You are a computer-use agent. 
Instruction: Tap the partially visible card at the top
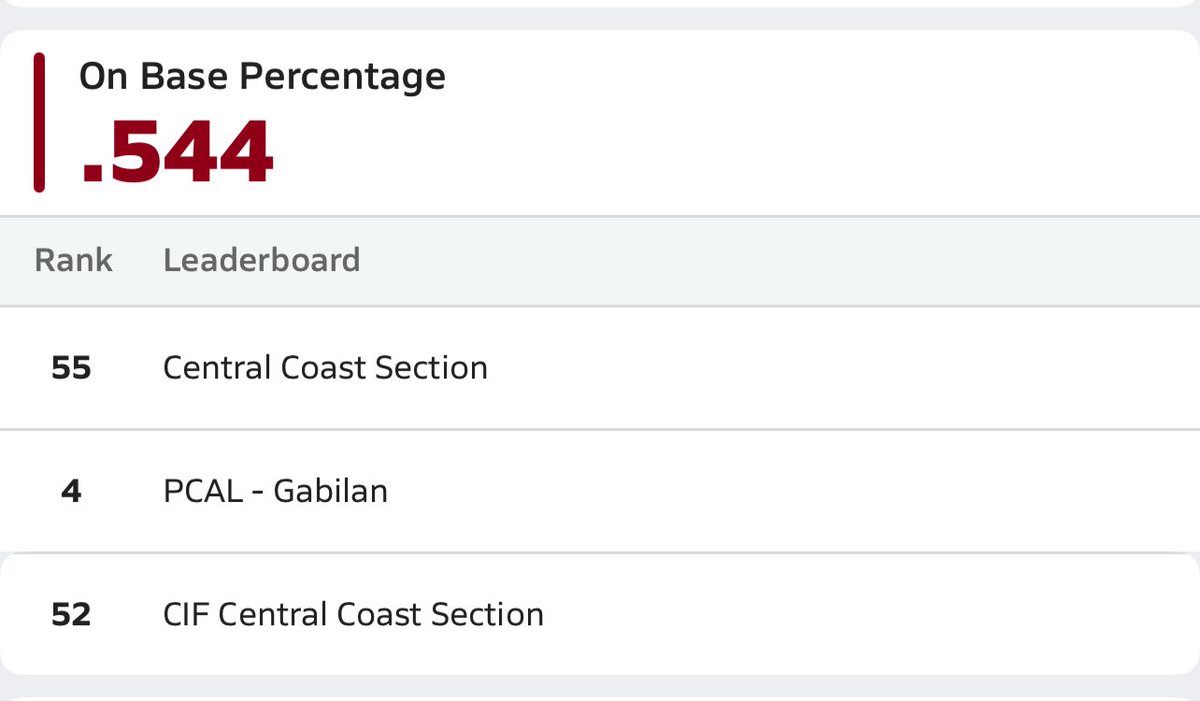(x=600, y=3)
